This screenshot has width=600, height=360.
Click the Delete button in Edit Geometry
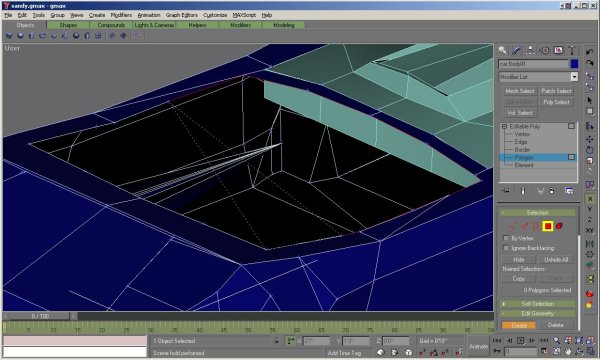(x=555, y=325)
